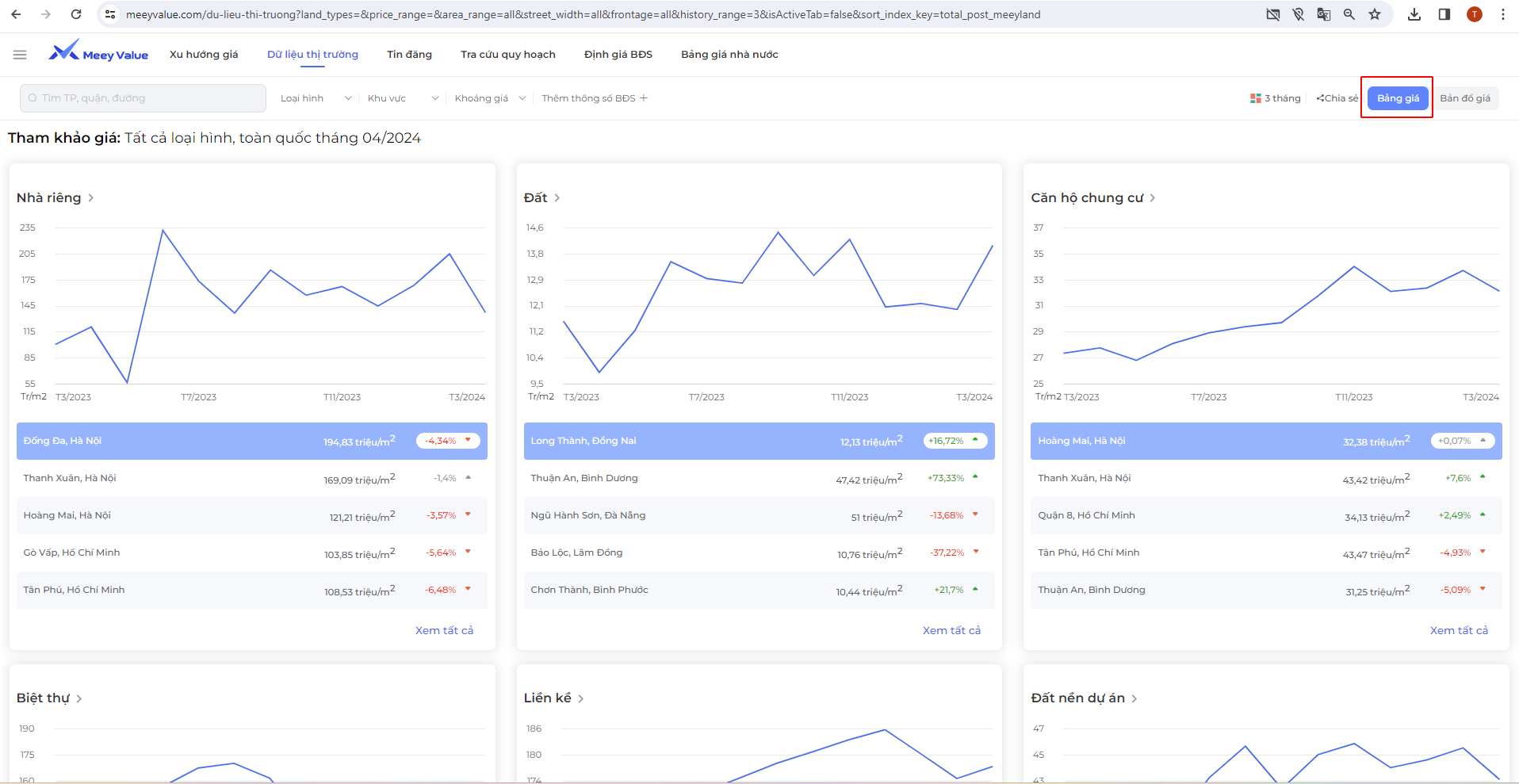Expand the Khoảng giá dropdown
Viewport: 1519px width, 784px height.
tap(489, 98)
